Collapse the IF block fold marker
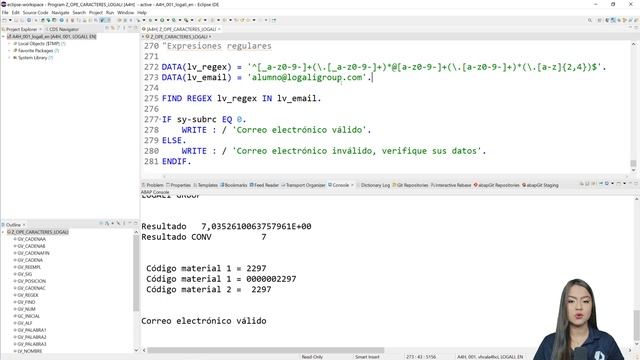The image size is (640, 360). [160, 120]
